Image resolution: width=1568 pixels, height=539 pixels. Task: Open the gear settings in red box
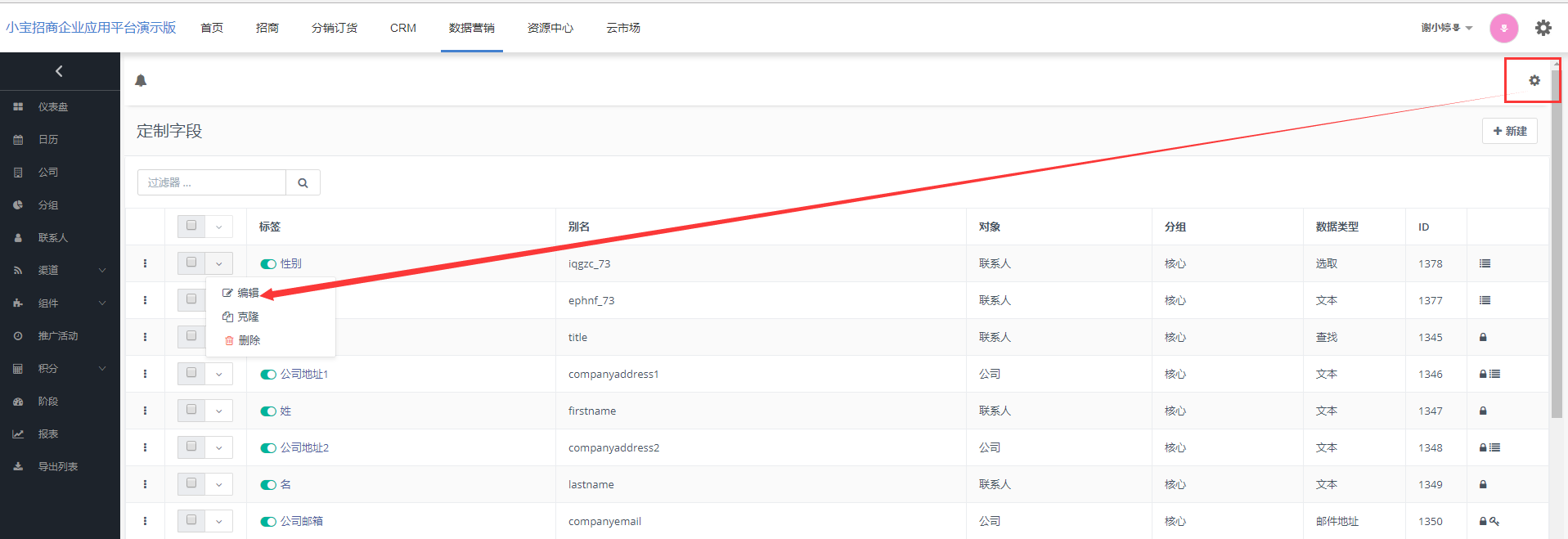click(x=1534, y=80)
